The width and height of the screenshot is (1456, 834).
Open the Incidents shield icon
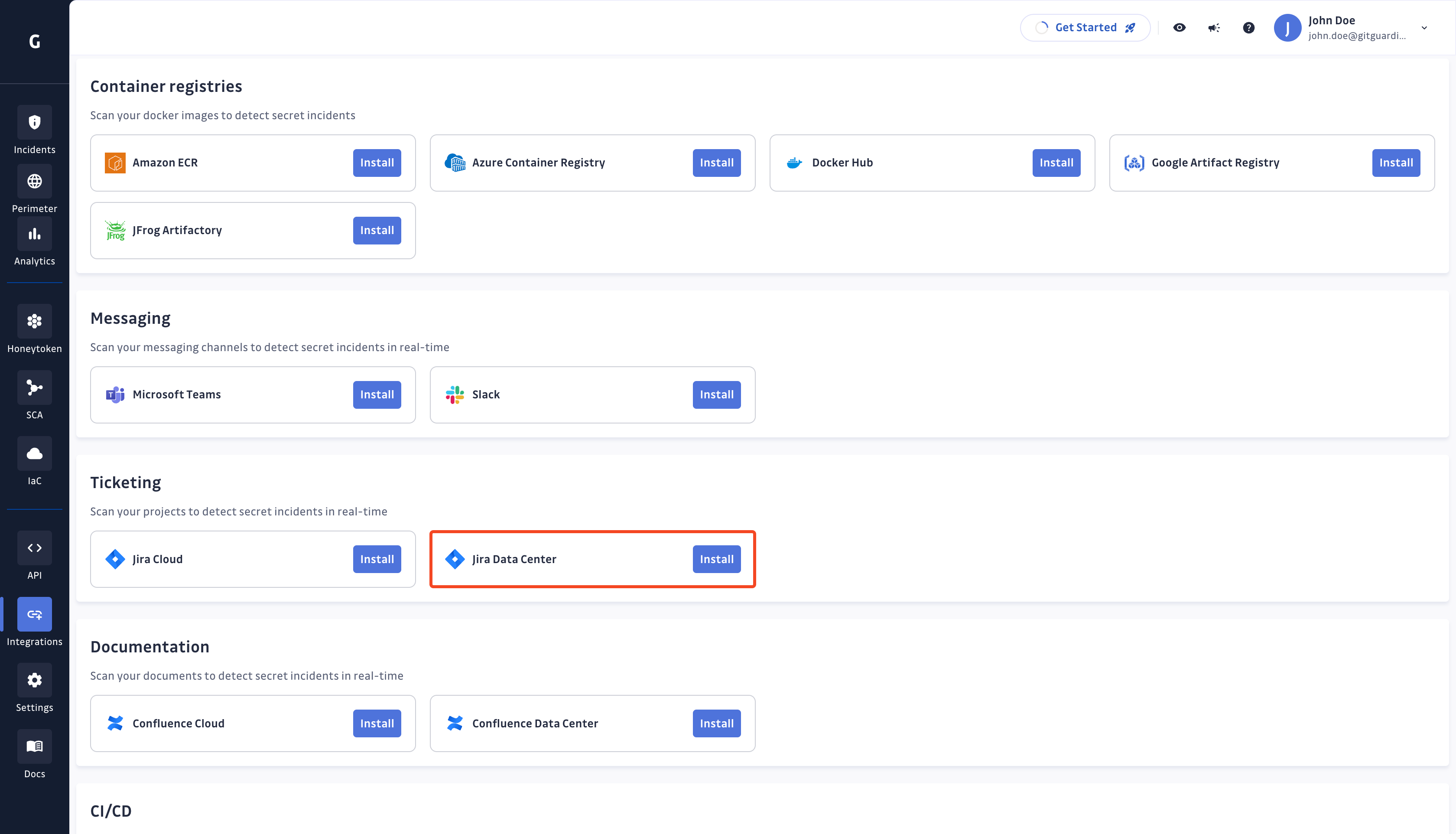click(34, 122)
